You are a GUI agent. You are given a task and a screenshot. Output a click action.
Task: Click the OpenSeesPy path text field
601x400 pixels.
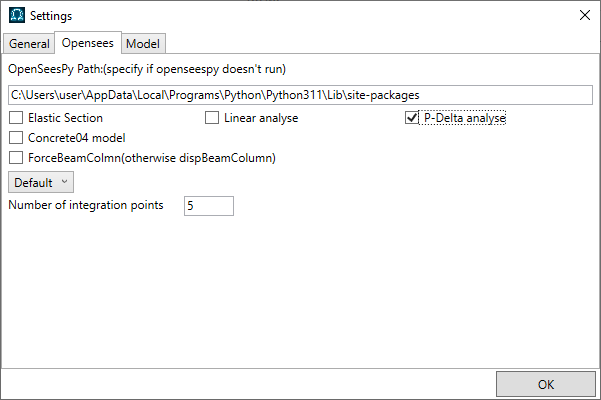click(300, 95)
